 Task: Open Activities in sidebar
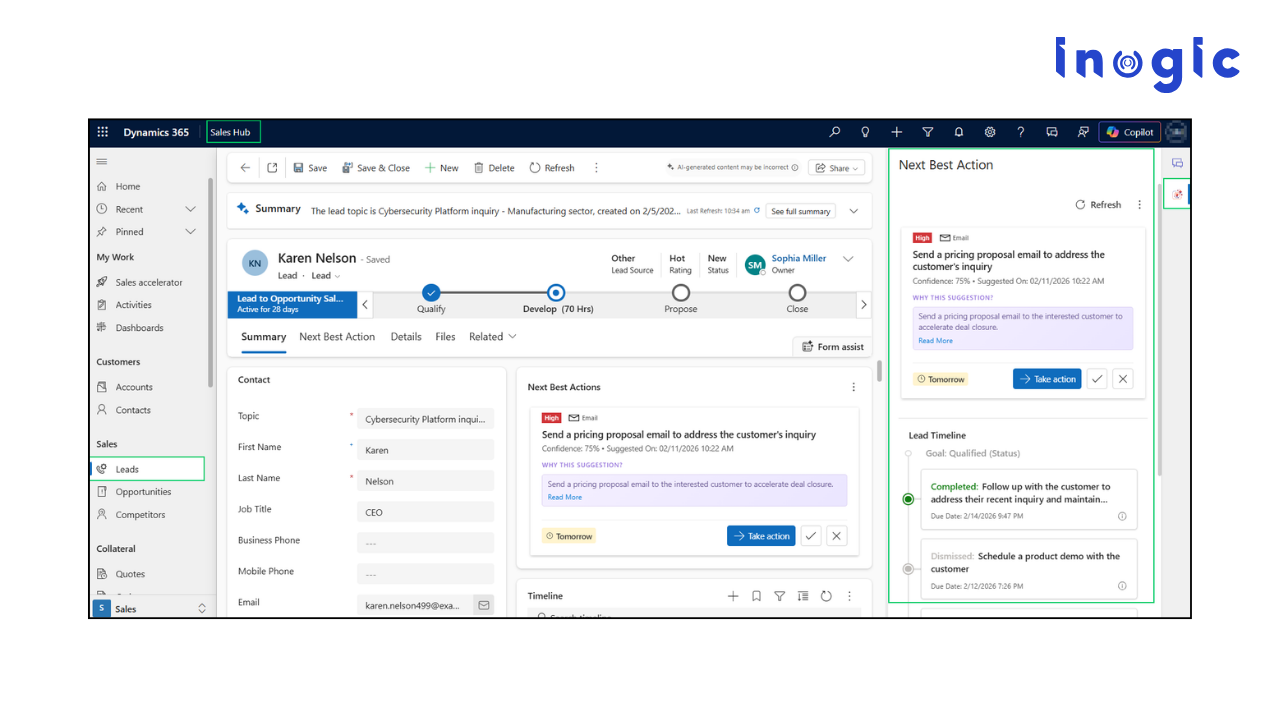click(133, 305)
